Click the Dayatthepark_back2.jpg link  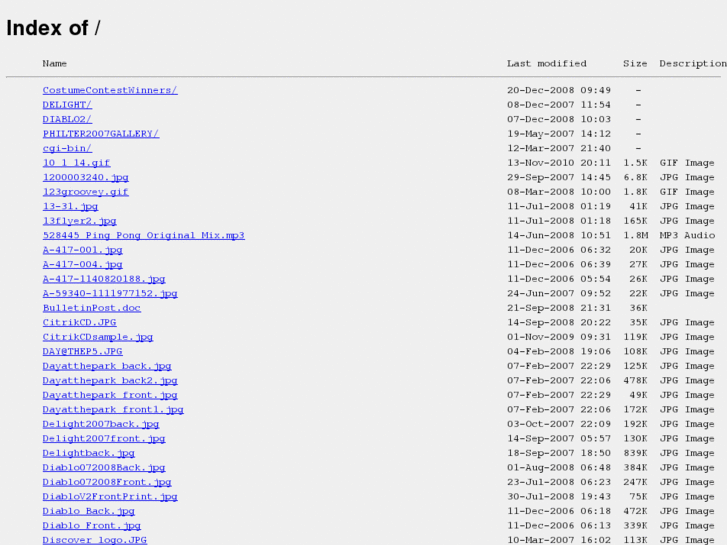[x=110, y=380]
